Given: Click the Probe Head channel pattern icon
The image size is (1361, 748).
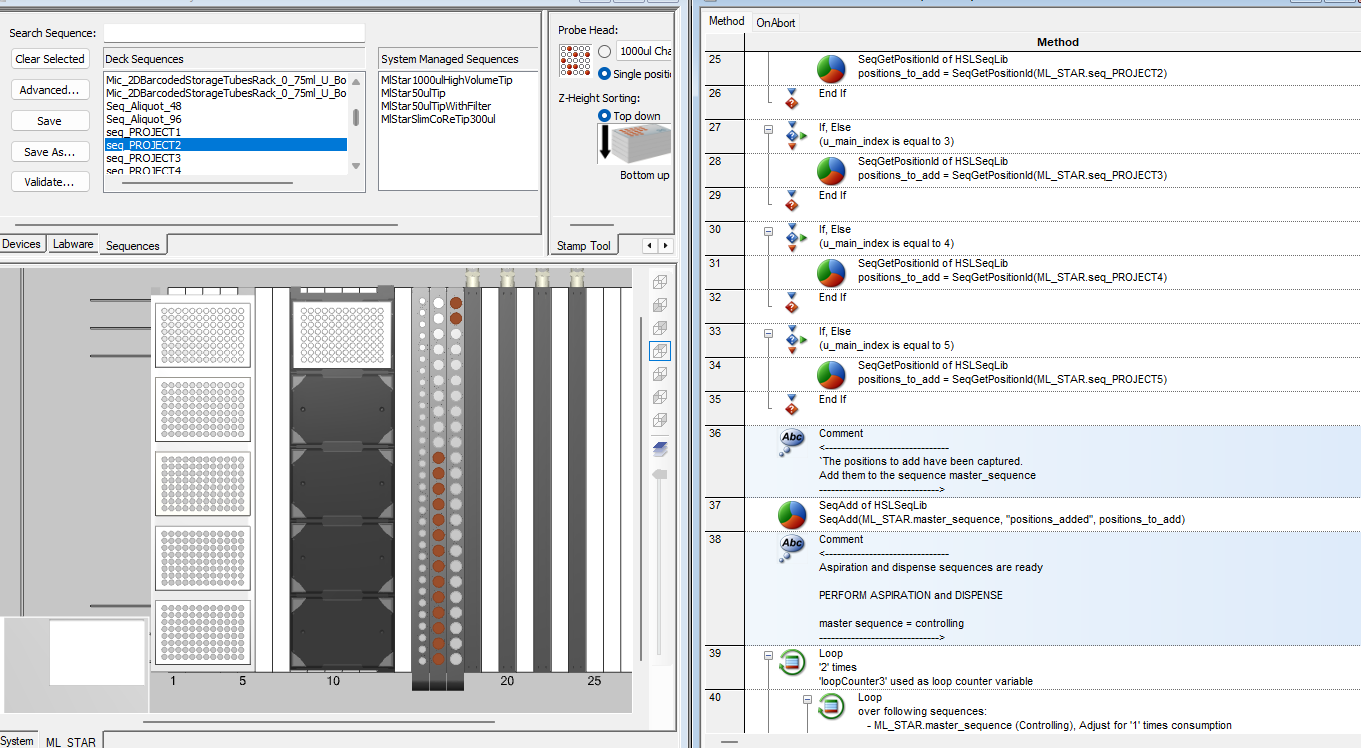Looking at the screenshot, I should 575,60.
